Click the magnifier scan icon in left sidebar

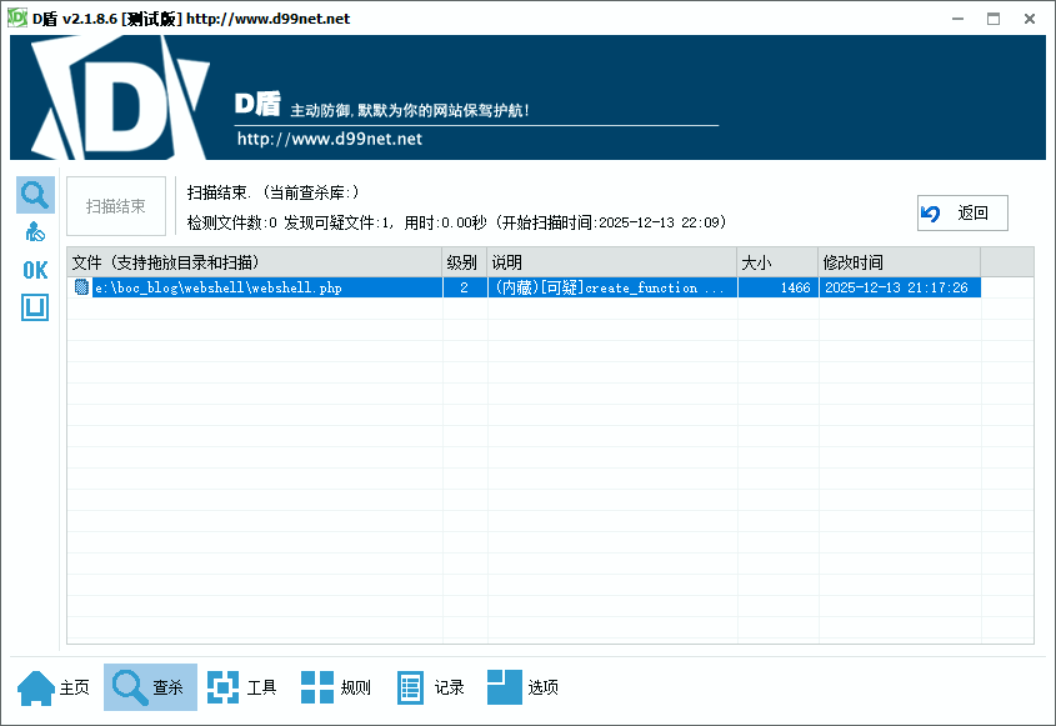coord(35,194)
